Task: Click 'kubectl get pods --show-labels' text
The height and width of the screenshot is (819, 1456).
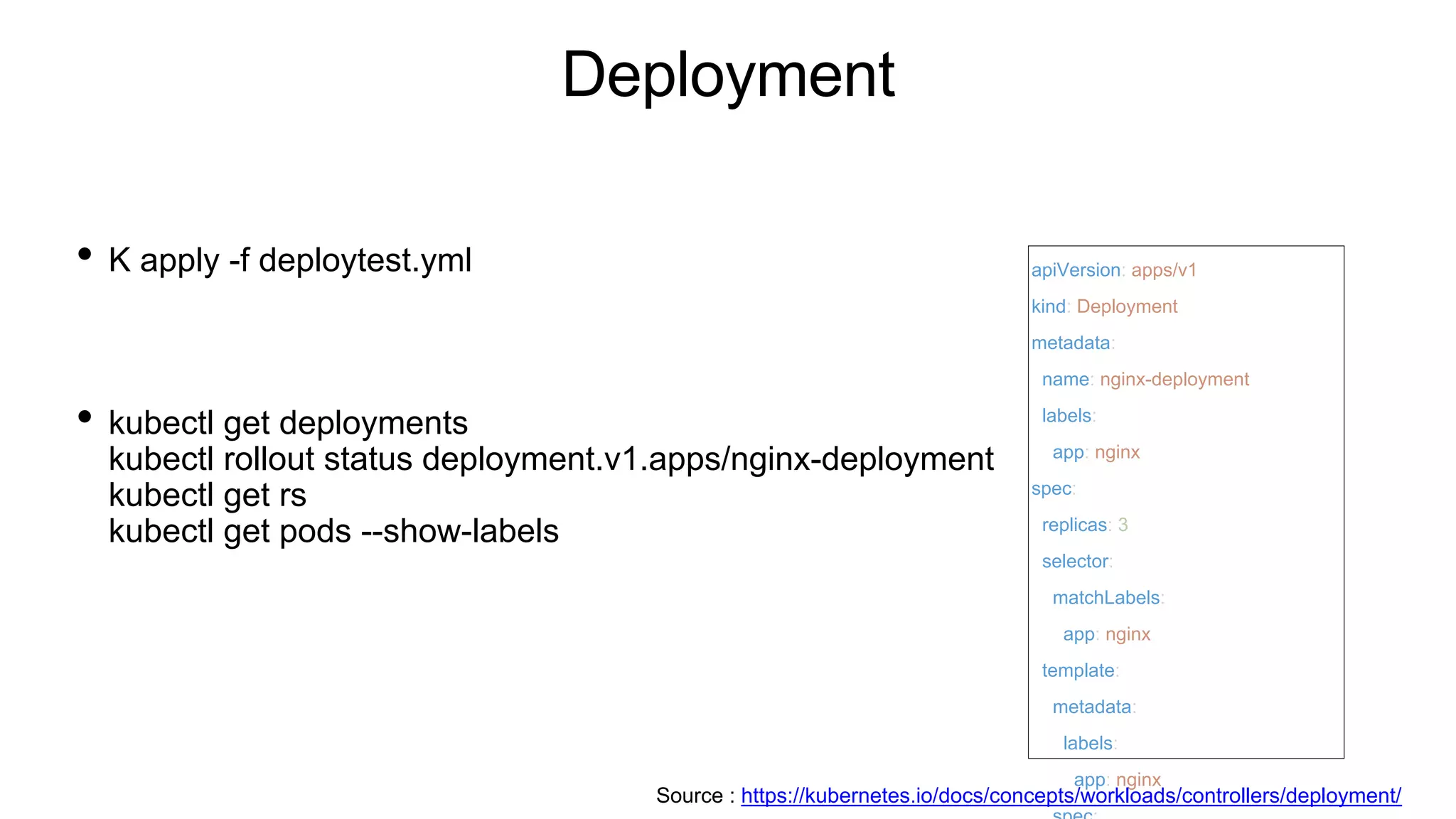Action: (333, 532)
